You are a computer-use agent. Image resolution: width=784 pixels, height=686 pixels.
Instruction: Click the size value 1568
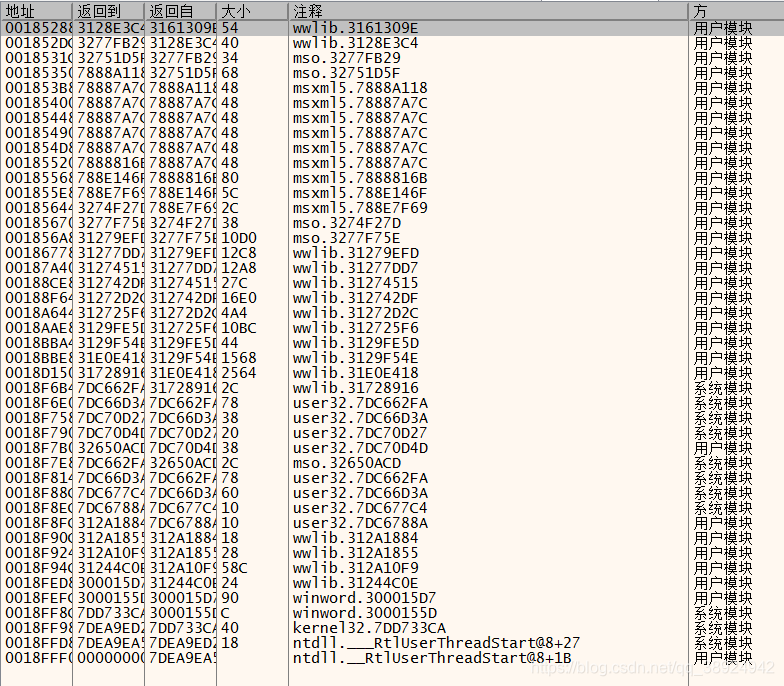(238, 358)
